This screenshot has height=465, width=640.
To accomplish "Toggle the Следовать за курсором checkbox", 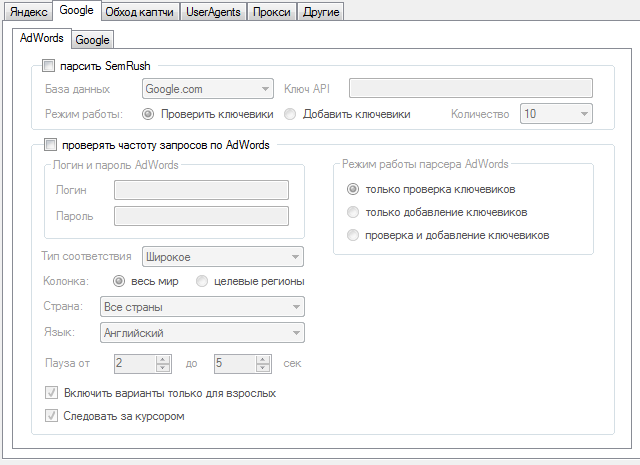I will [x=52, y=415].
